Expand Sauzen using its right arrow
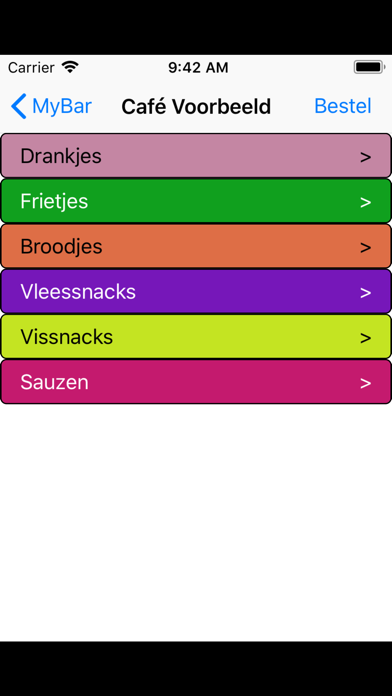 [365, 384]
